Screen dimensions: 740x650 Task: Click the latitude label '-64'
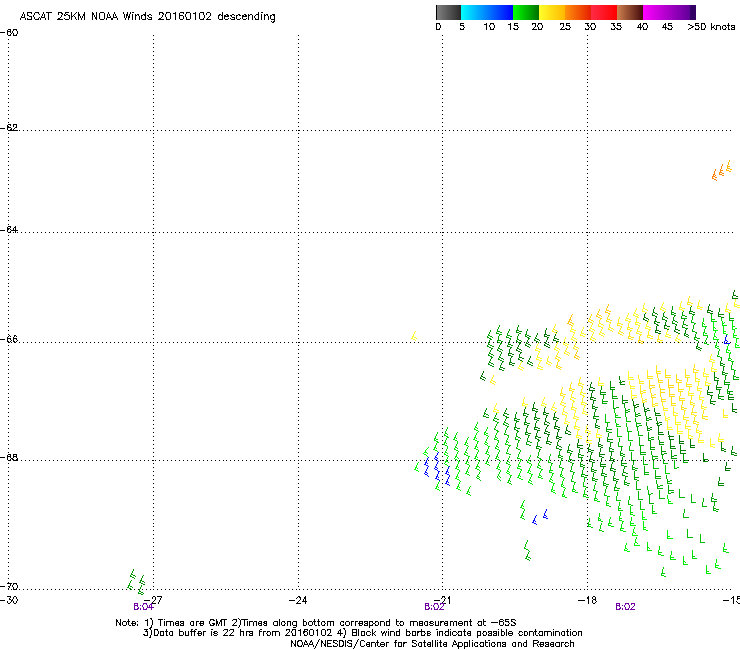tap(9, 230)
